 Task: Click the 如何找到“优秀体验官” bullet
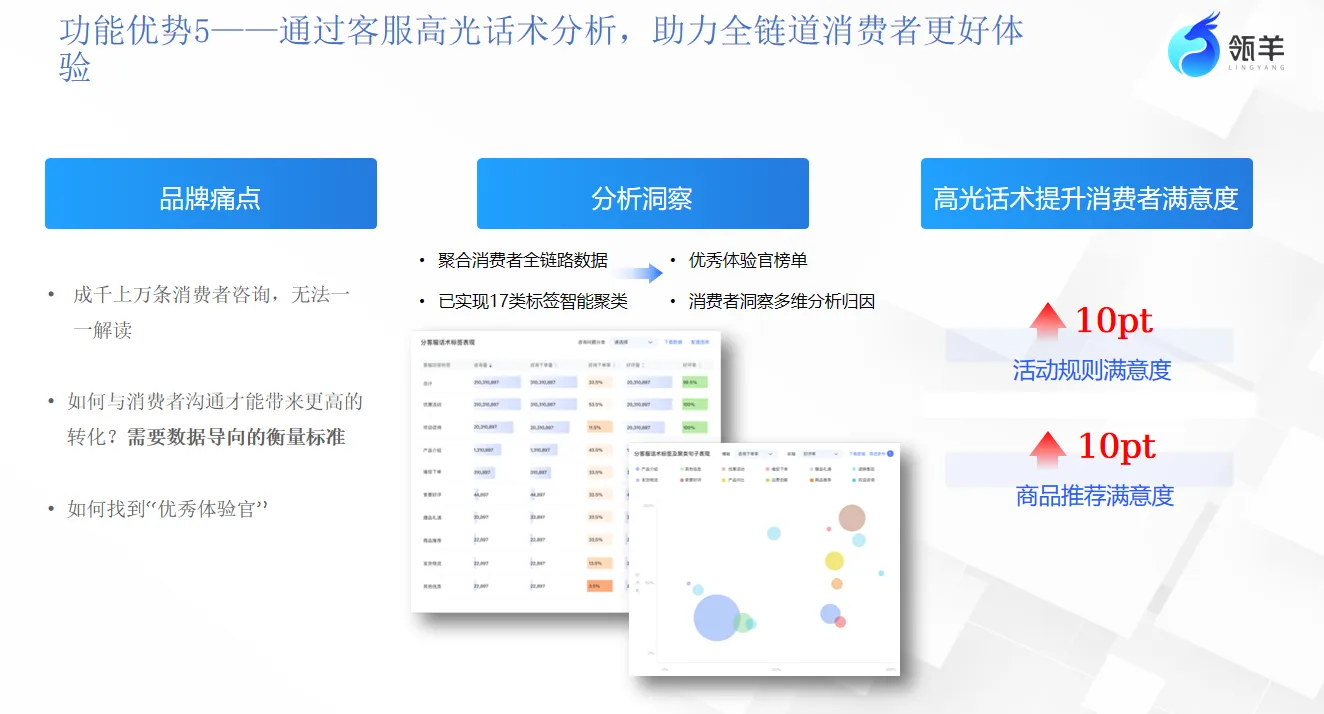(x=167, y=509)
